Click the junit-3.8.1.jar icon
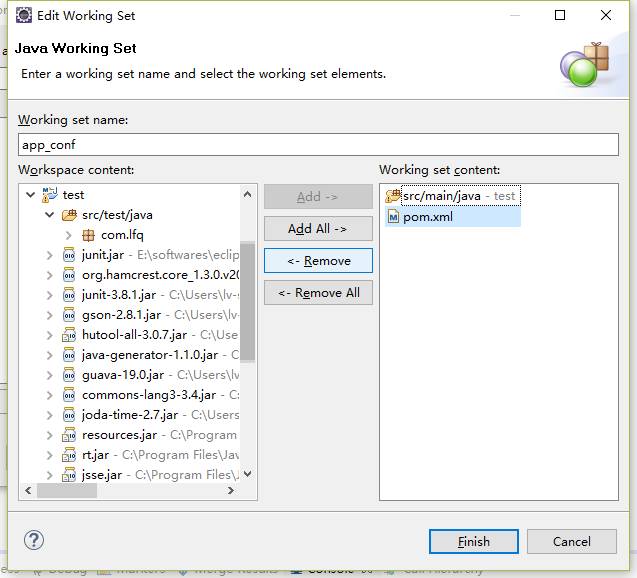Viewport: 637px width, 578px height. tap(69, 295)
